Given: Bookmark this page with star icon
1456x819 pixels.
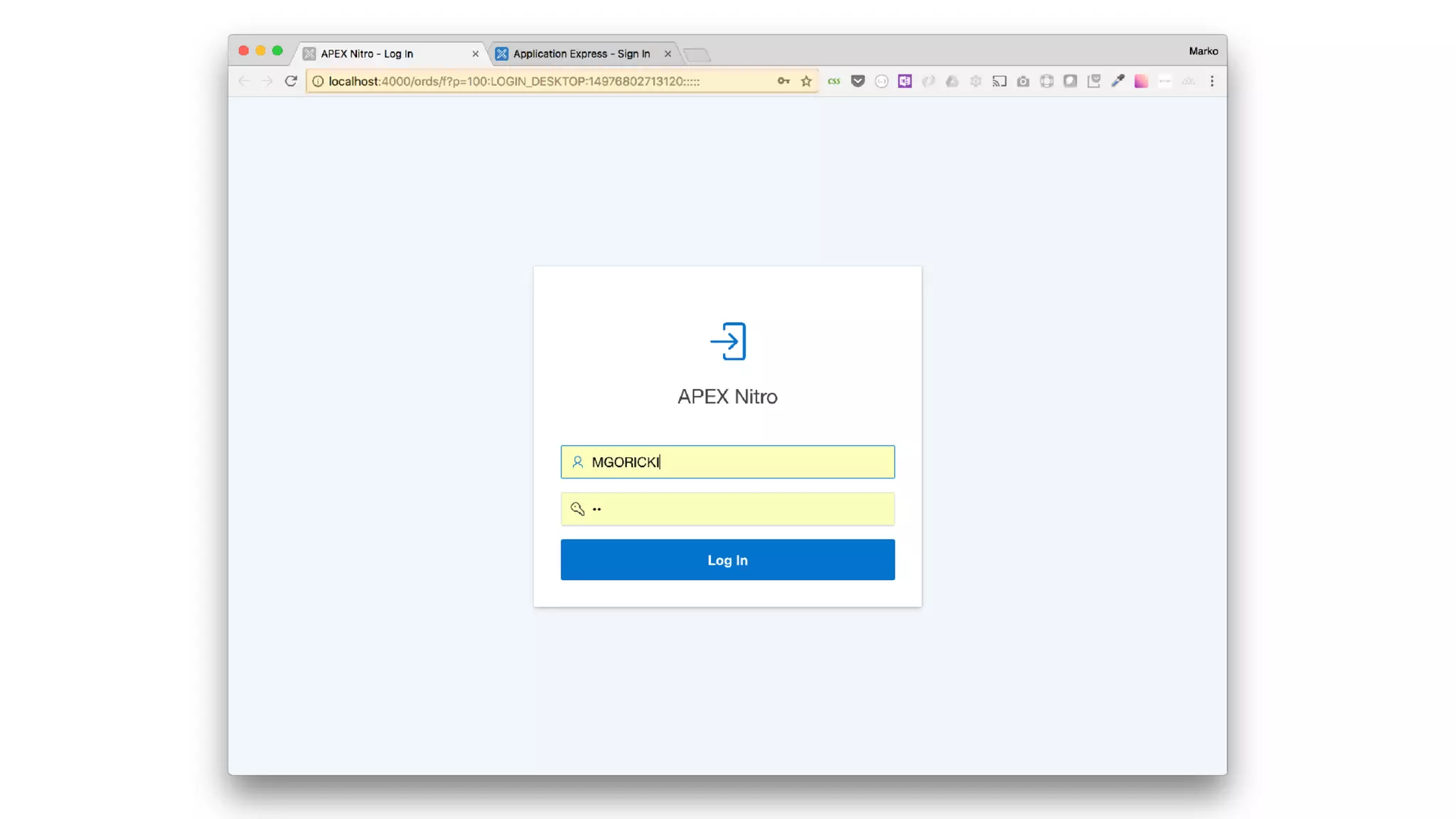Looking at the screenshot, I should (806, 81).
